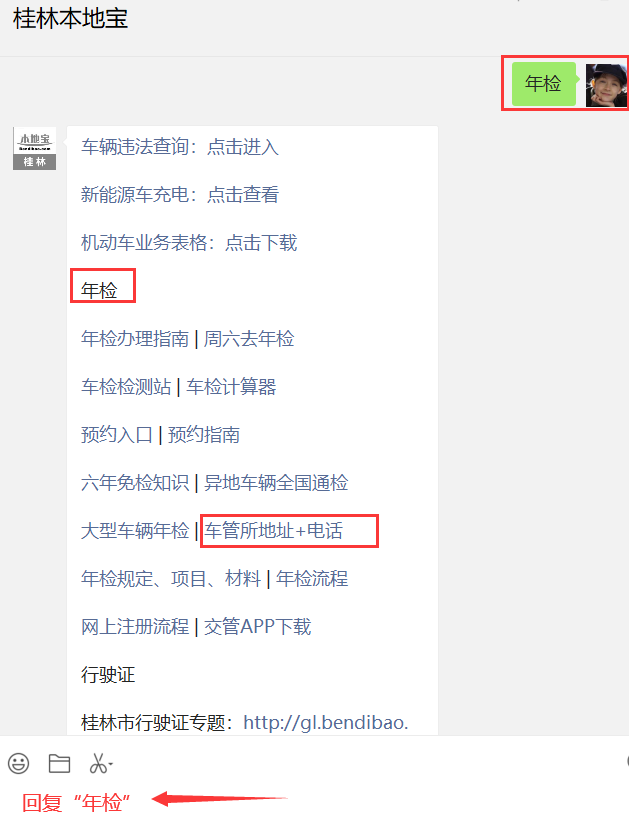Open the 车辆违法查询 点击进入 link
This screenshot has height=827, width=629.
pyautogui.click(x=180, y=147)
